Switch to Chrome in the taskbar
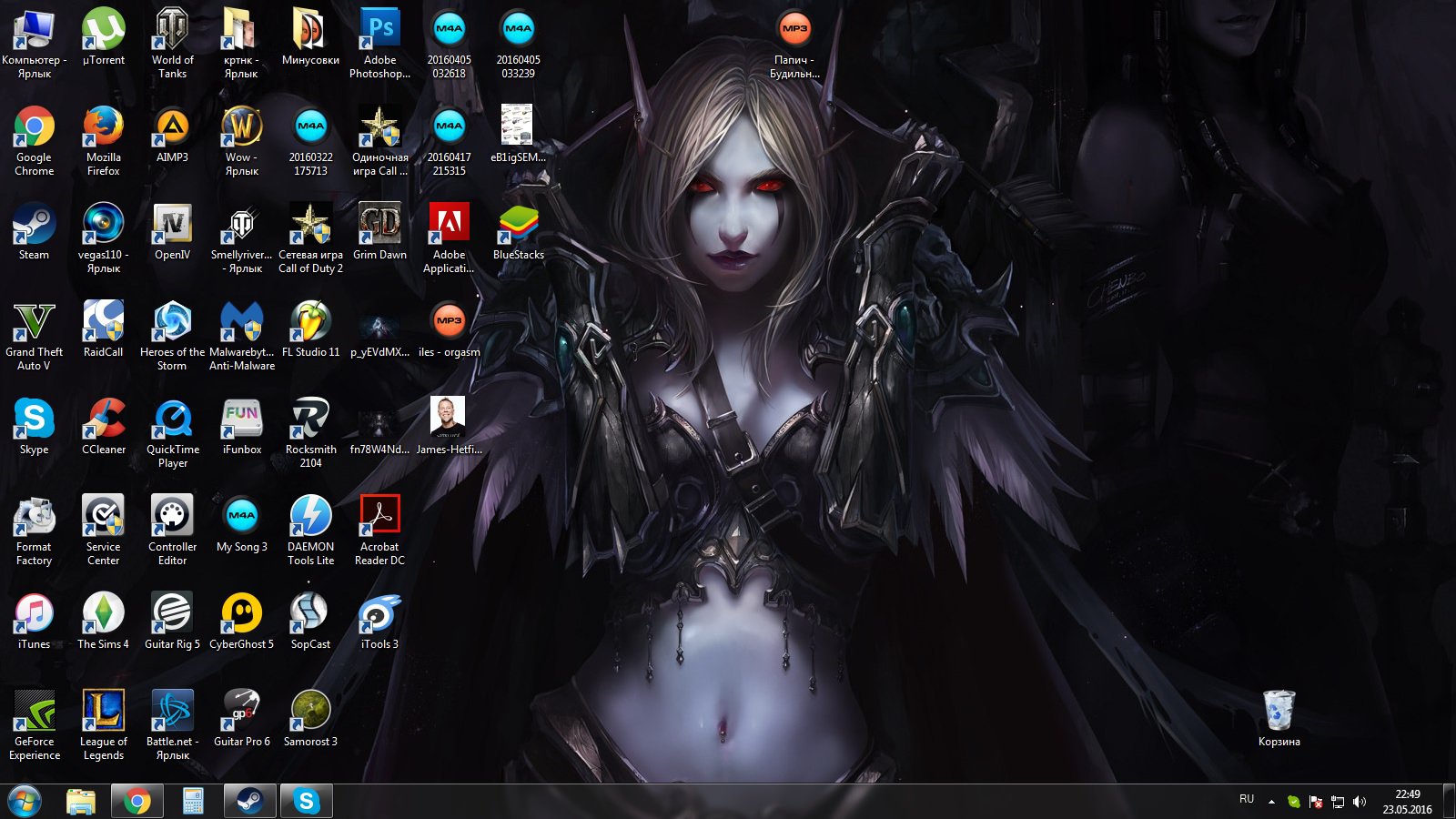The width and height of the screenshot is (1456, 819). point(137,802)
